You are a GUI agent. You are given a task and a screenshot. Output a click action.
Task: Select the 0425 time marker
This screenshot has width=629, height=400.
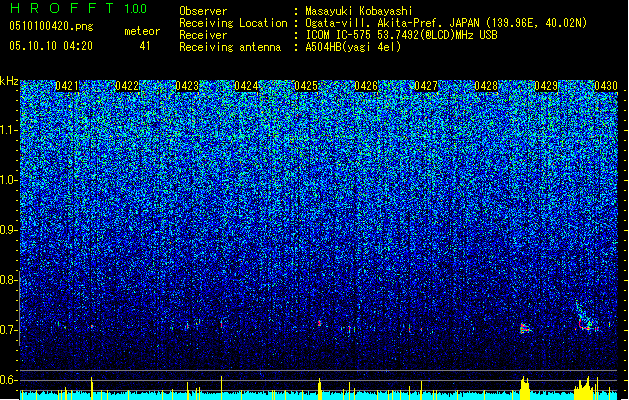coord(306,85)
